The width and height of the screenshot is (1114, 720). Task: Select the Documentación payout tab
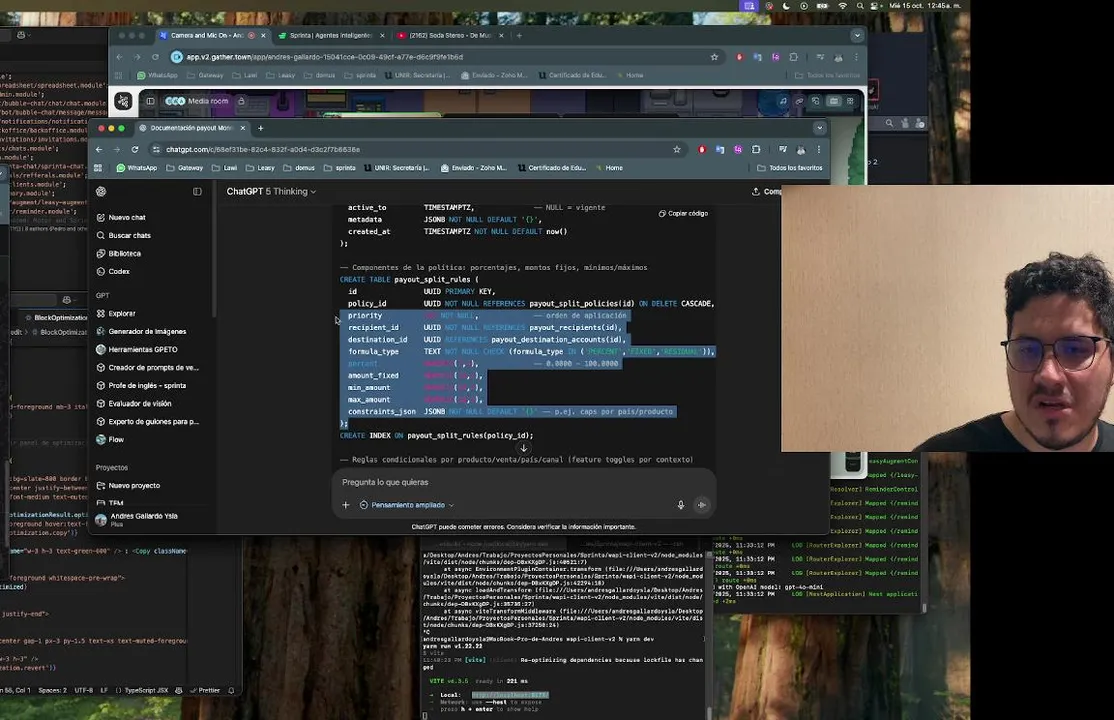192,128
